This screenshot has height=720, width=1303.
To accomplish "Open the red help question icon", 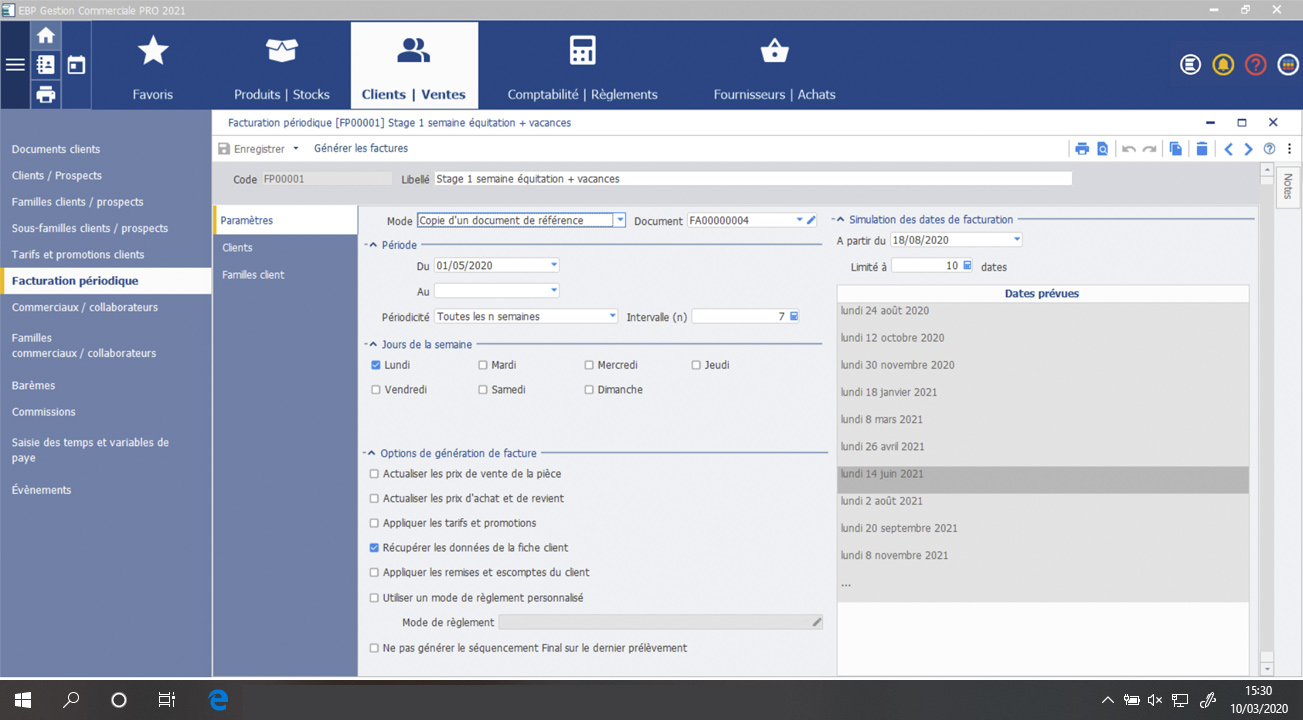I will click(x=1256, y=65).
